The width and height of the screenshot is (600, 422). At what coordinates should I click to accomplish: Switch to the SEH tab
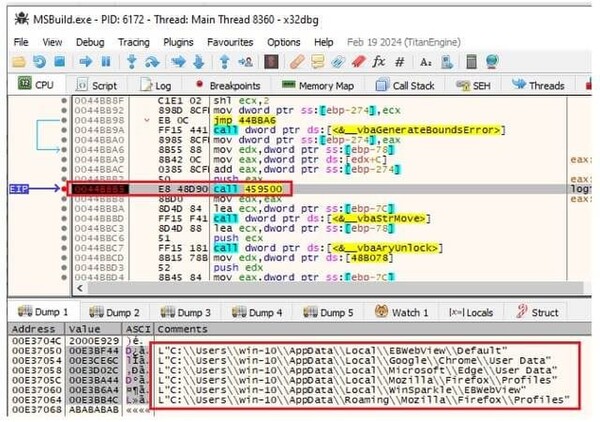[473, 85]
